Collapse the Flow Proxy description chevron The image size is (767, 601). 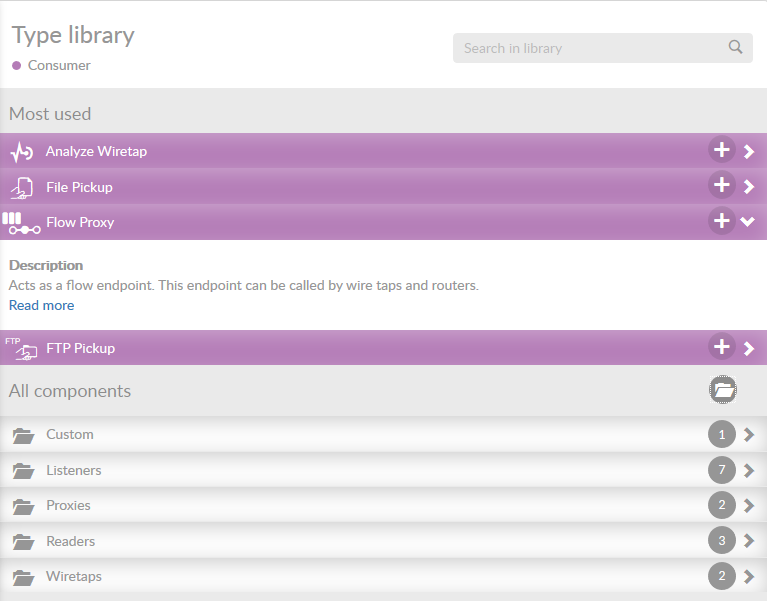click(749, 222)
